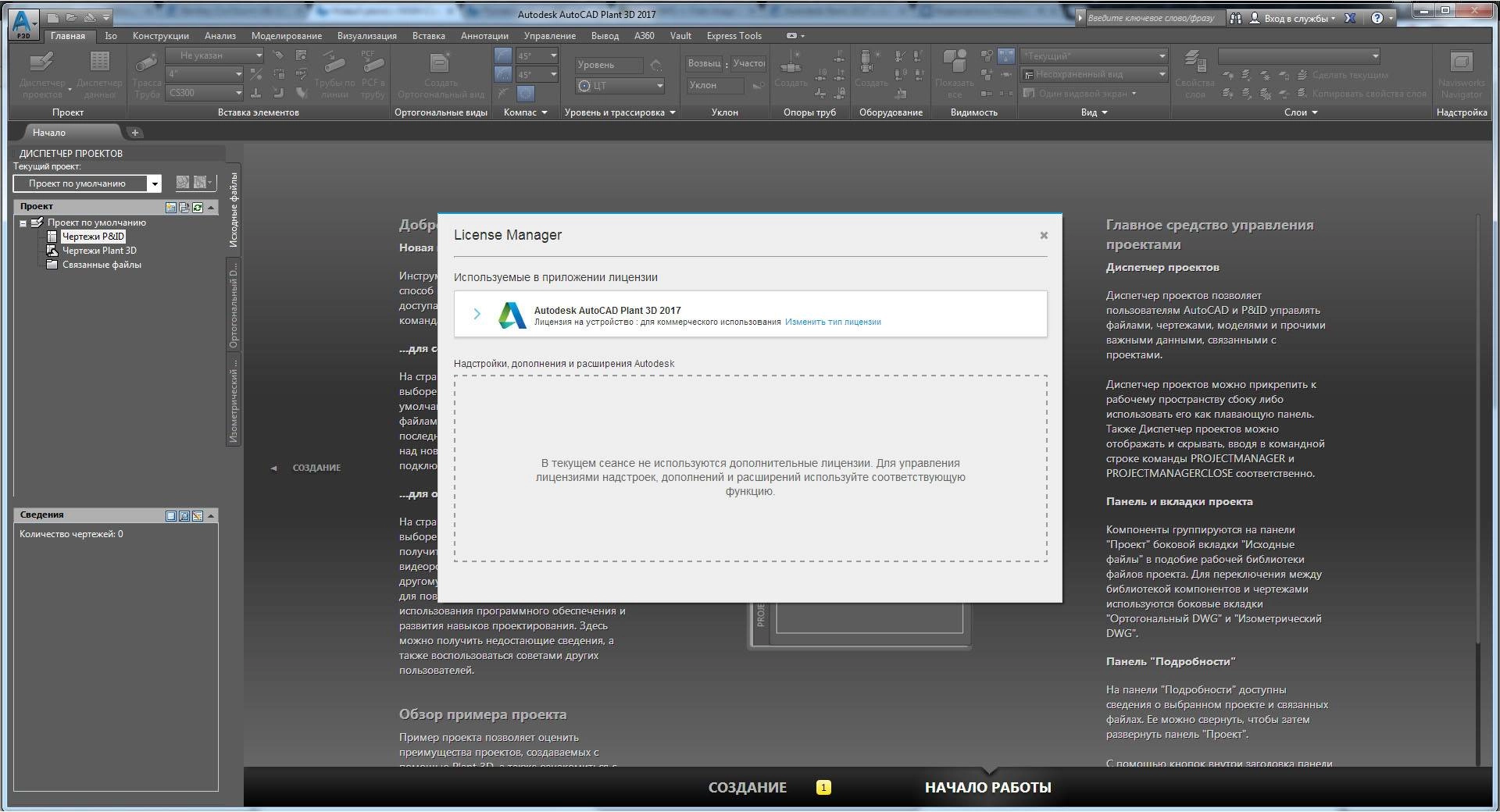Click the binoculars search icon
The height and width of the screenshot is (812, 1500).
[1235, 18]
